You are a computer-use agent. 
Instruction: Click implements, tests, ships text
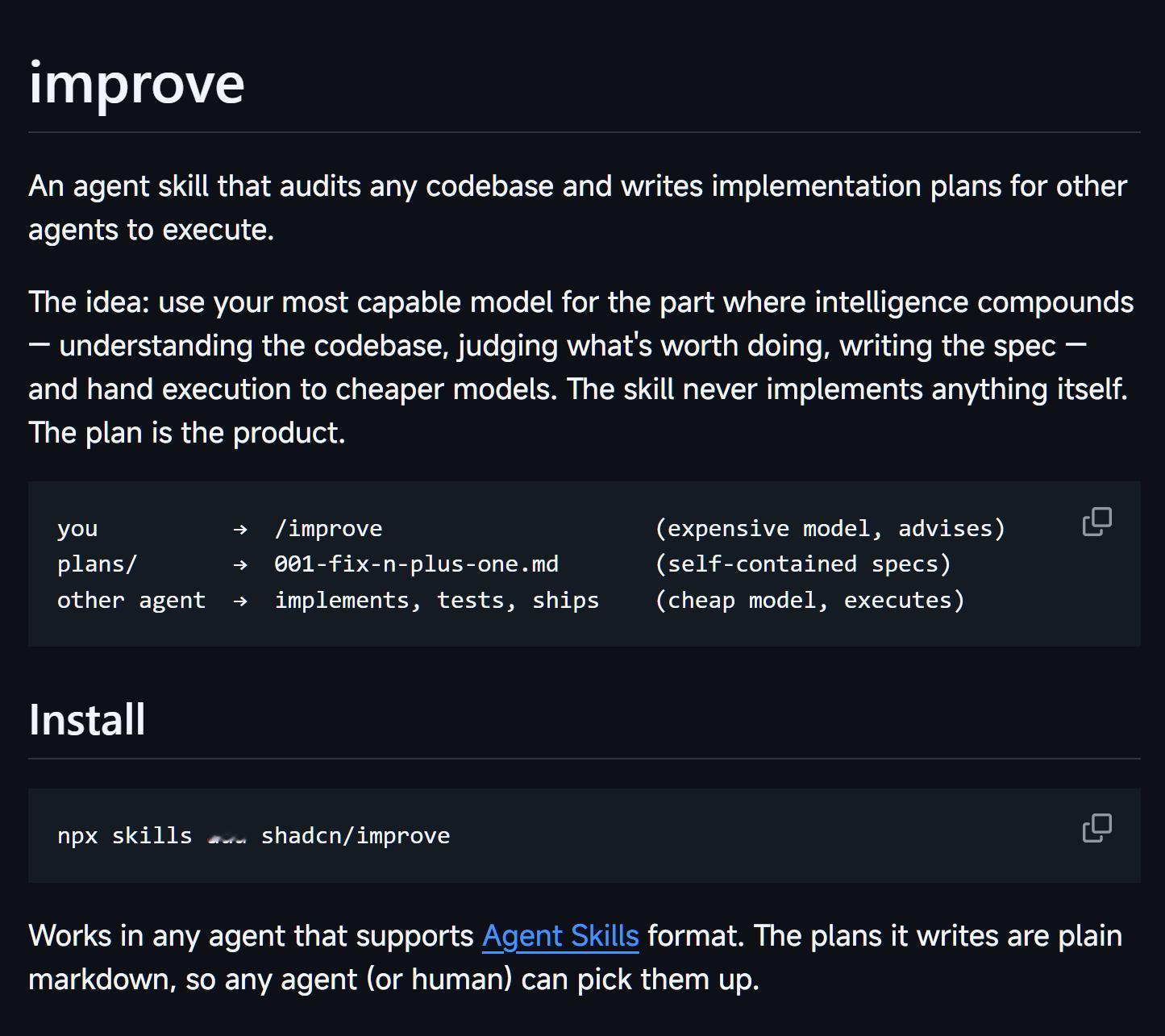coord(437,600)
